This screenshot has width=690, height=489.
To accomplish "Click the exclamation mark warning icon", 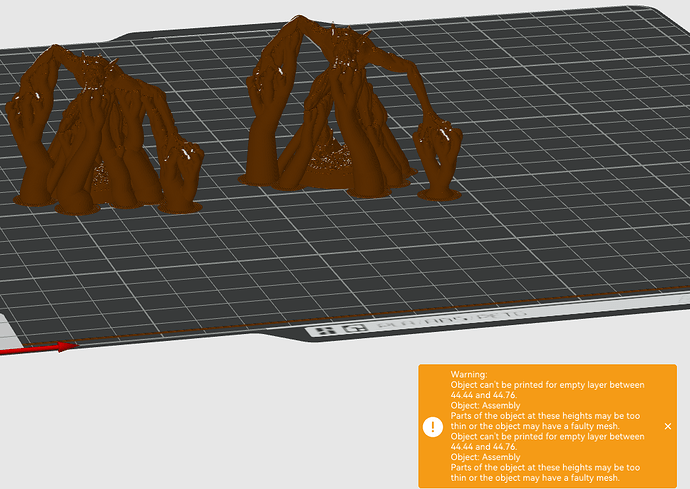I will 433,426.
